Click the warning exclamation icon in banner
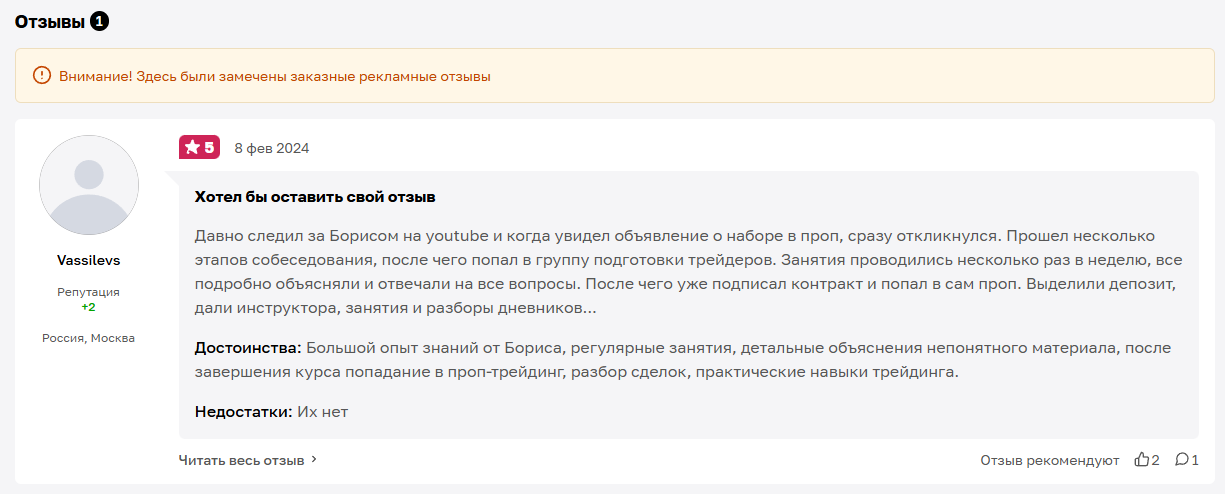 pyautogui.click(x=41, y=76)
